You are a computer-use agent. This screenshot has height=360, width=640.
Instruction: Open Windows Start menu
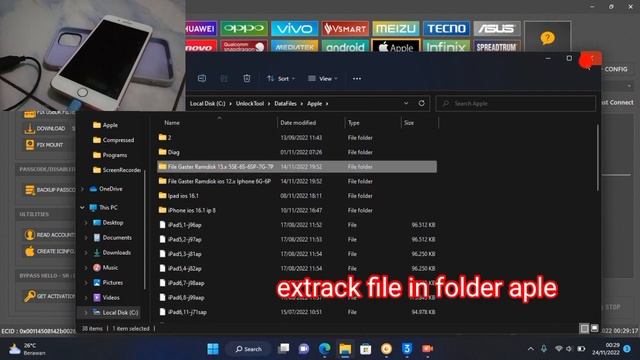(213, 349)
